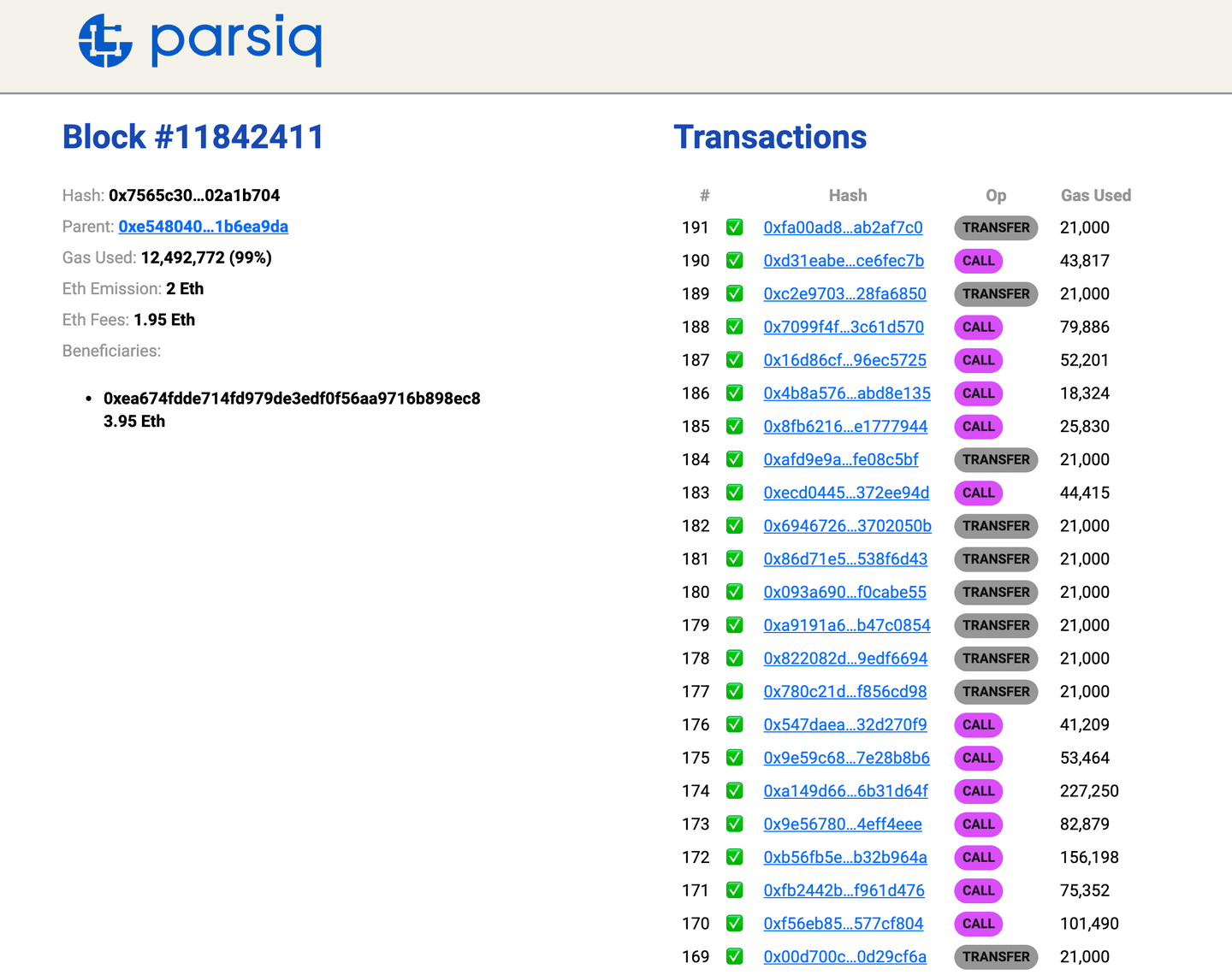Click gas value 79,886 in row 188
Image resolution: width=1232 pixels, height=975 pixels.
point(1085,327)
